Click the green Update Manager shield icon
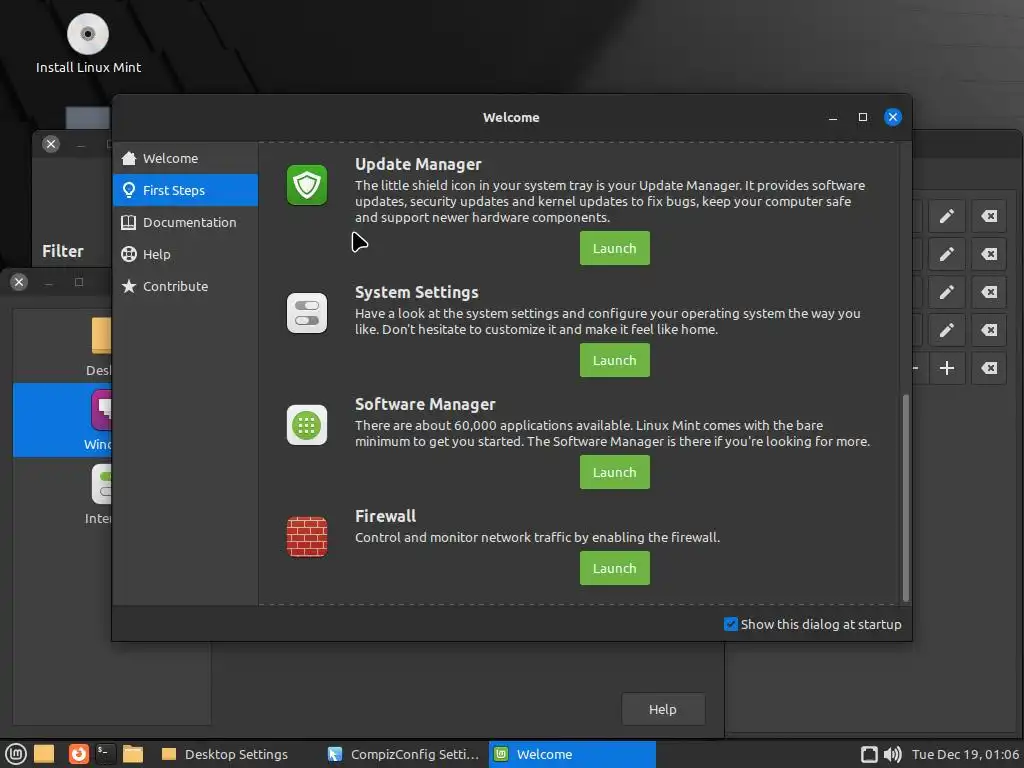The image size is (1024, 768). 306,185
